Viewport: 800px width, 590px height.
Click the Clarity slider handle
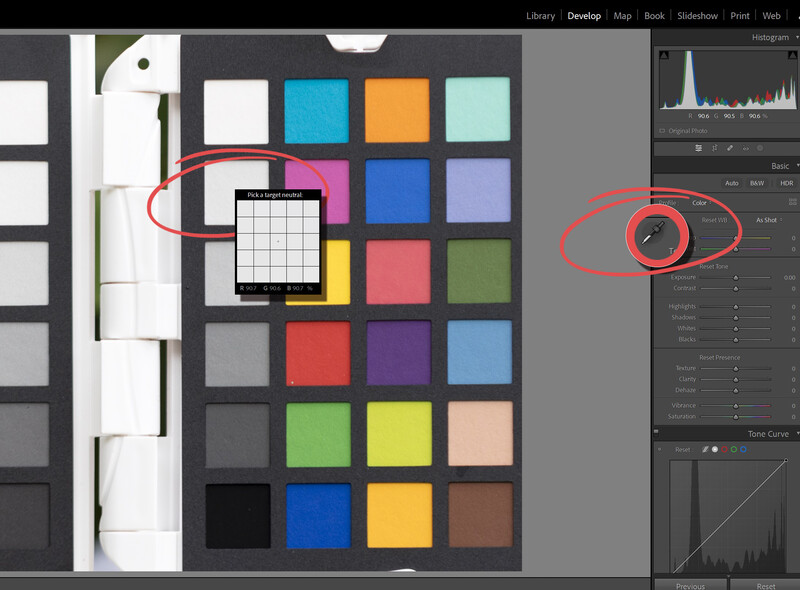pos(736,379)
